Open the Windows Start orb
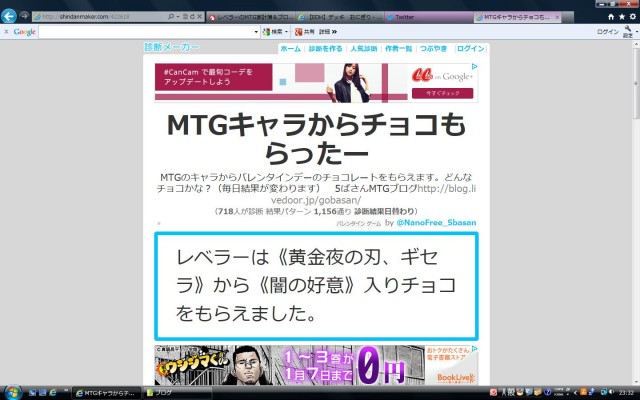This screenshot has width=640, height=400. point(13,393)
